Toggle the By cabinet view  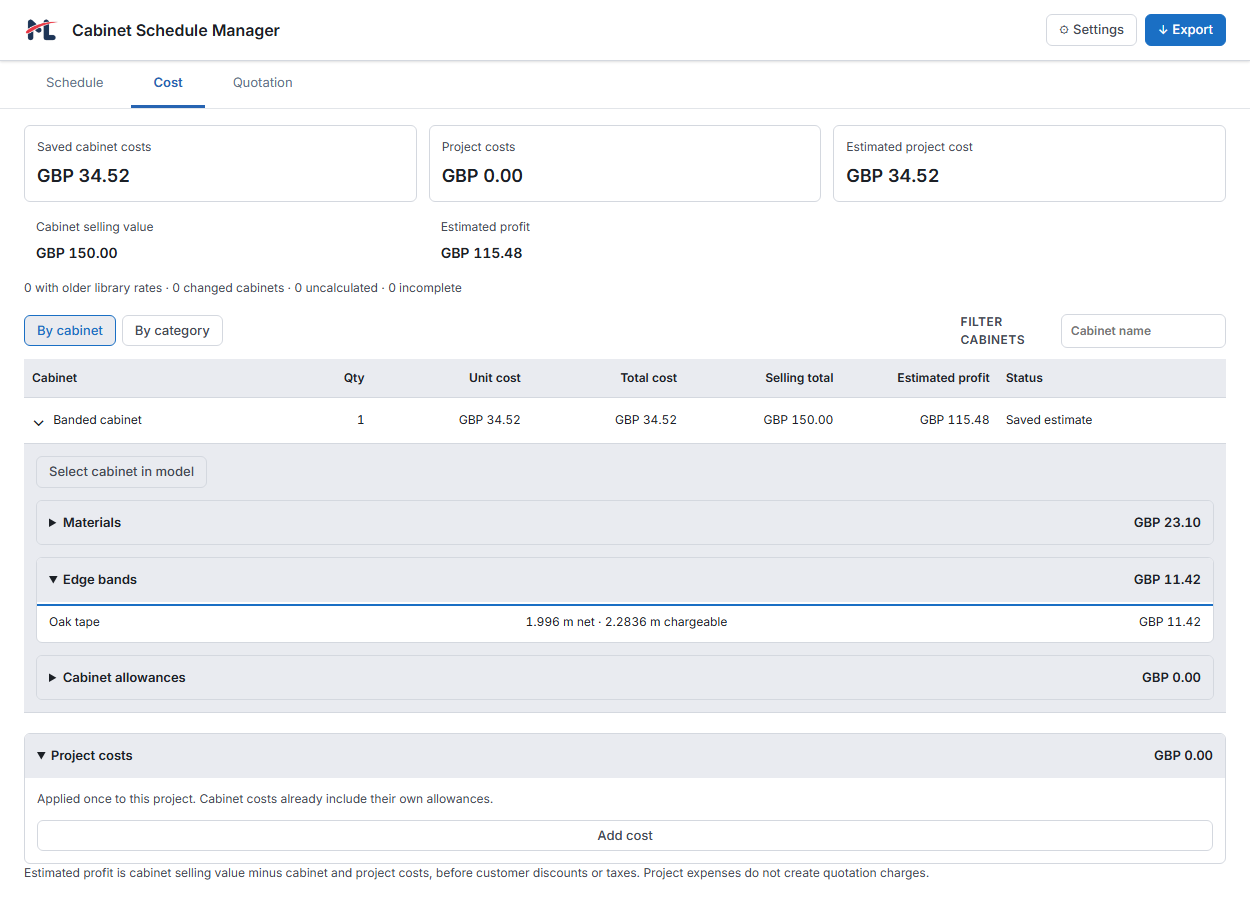tap(70, 331)
